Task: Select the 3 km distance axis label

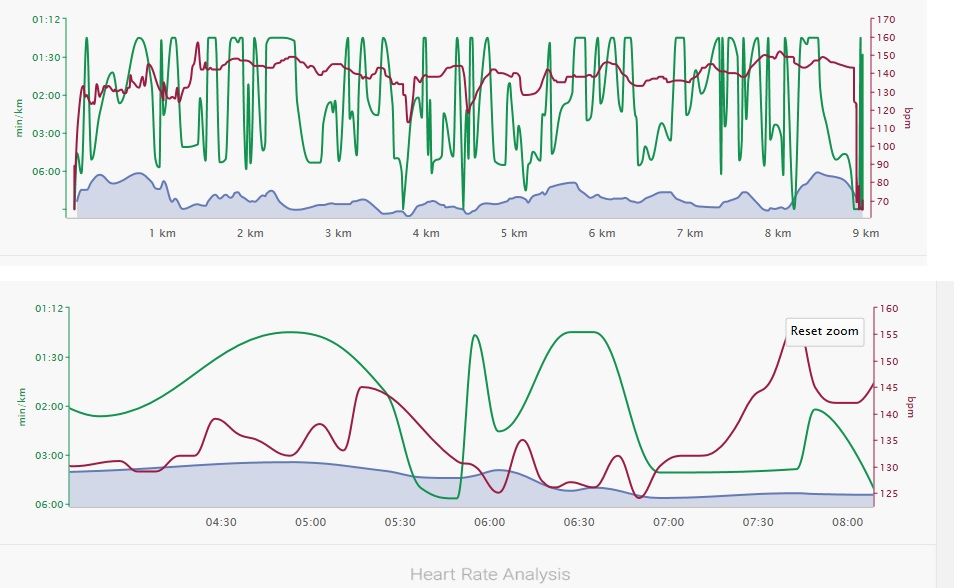Action: [338, 233]
